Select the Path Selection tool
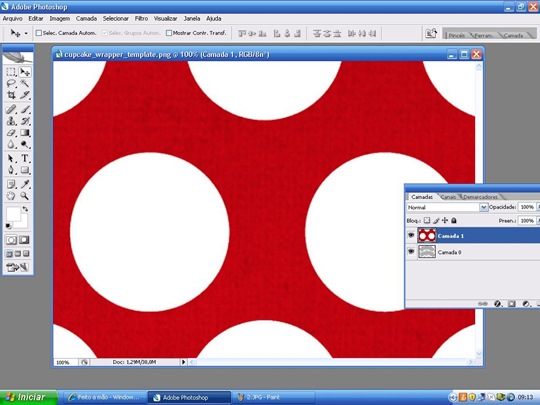 tap(11, 158)
